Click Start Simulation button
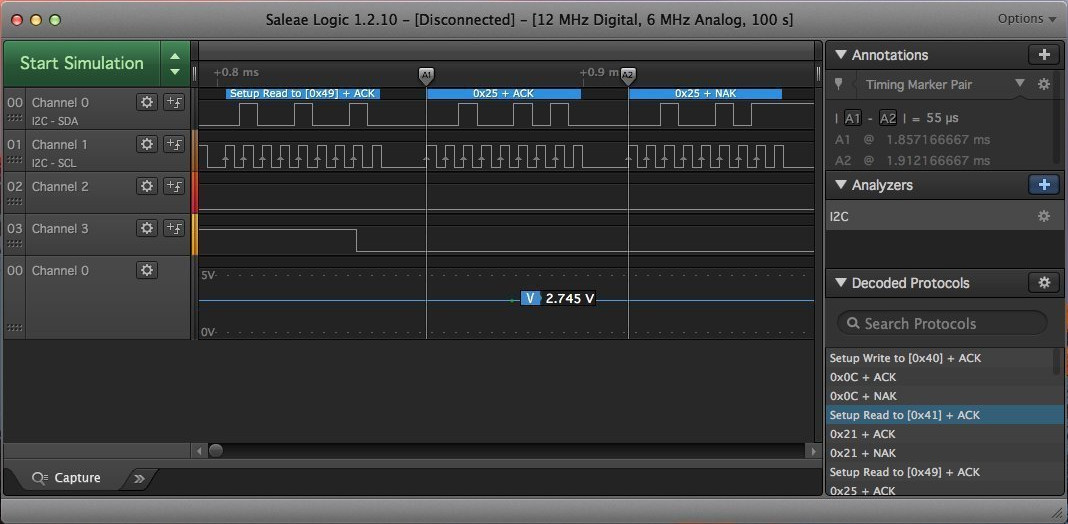 [81, 63]
